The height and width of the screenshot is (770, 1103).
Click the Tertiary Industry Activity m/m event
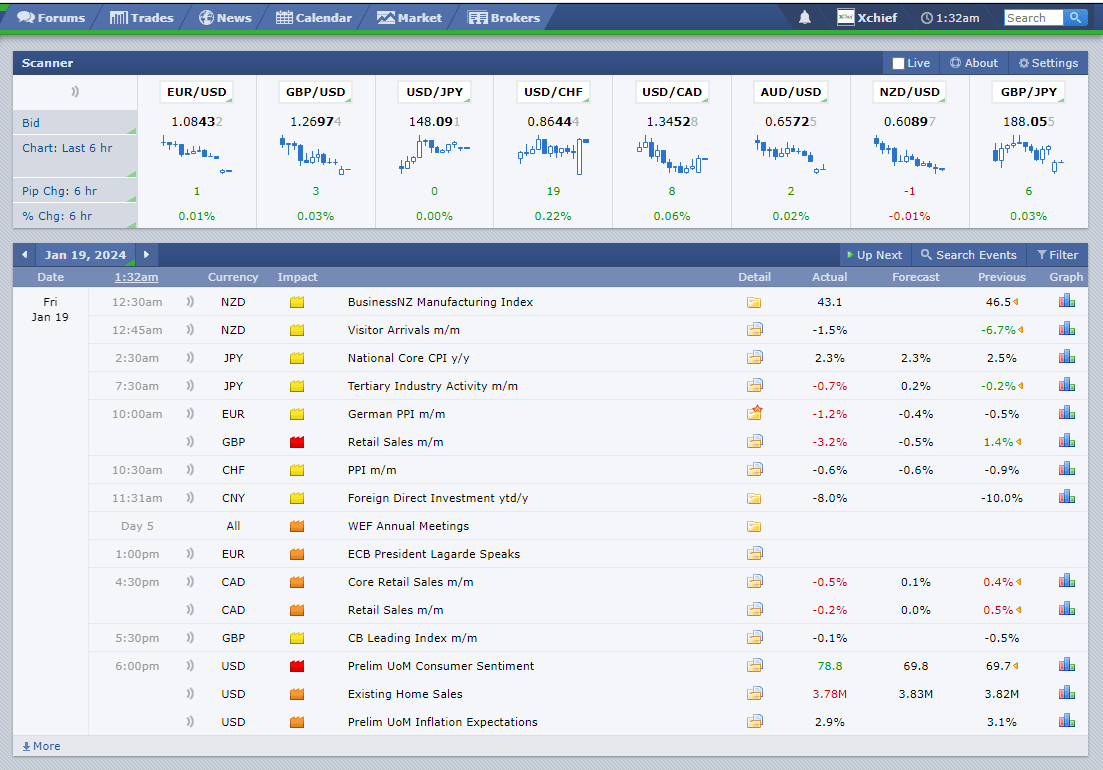tap(433, 386)
